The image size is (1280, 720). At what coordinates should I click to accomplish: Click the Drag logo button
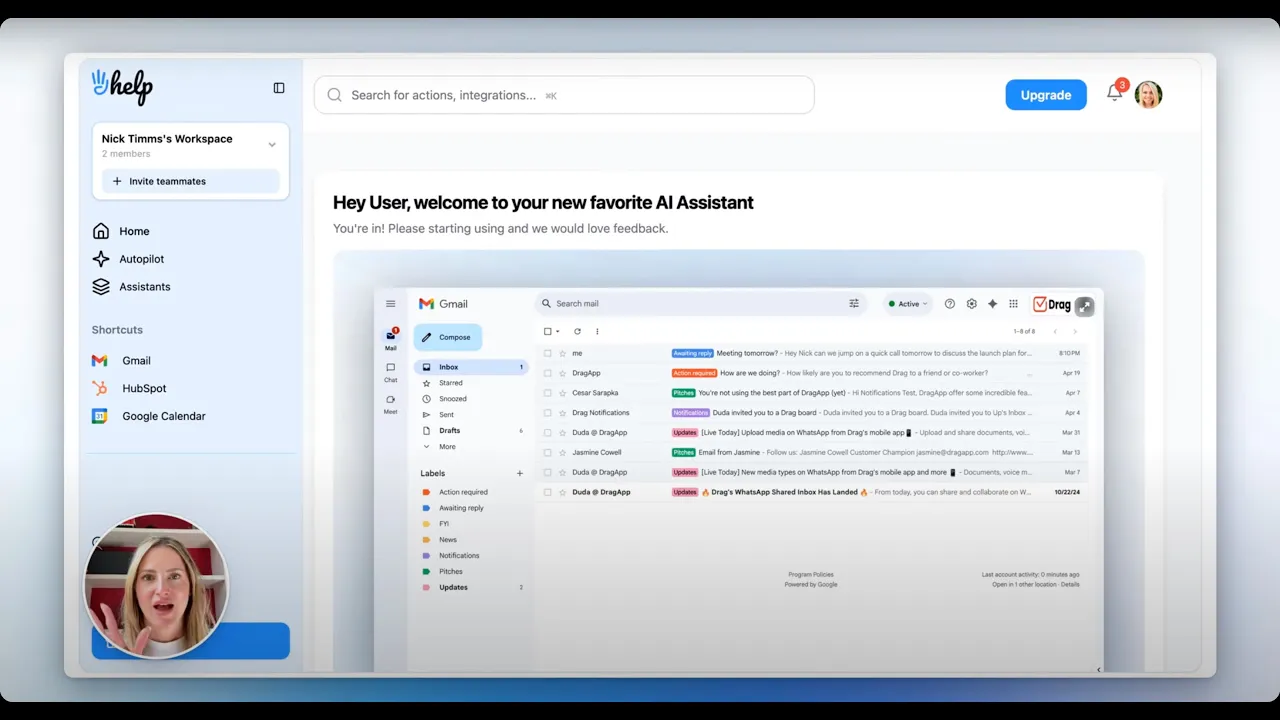[x=1052, y=305]
